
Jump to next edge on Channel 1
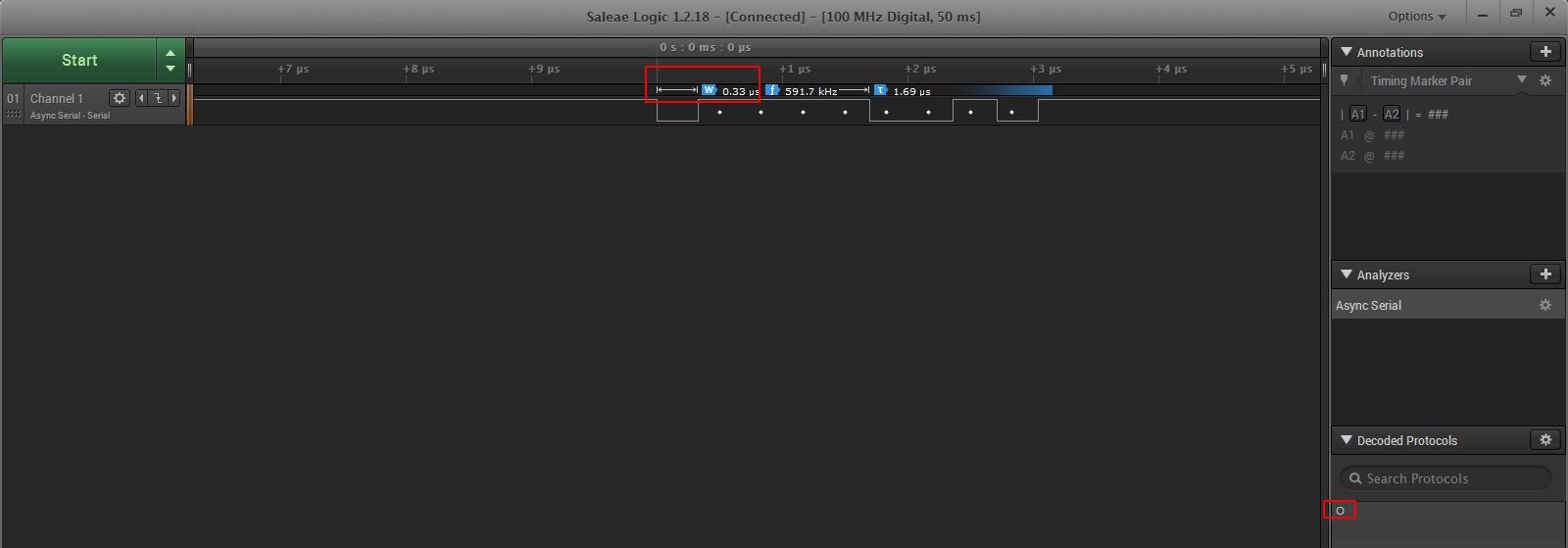174,98
